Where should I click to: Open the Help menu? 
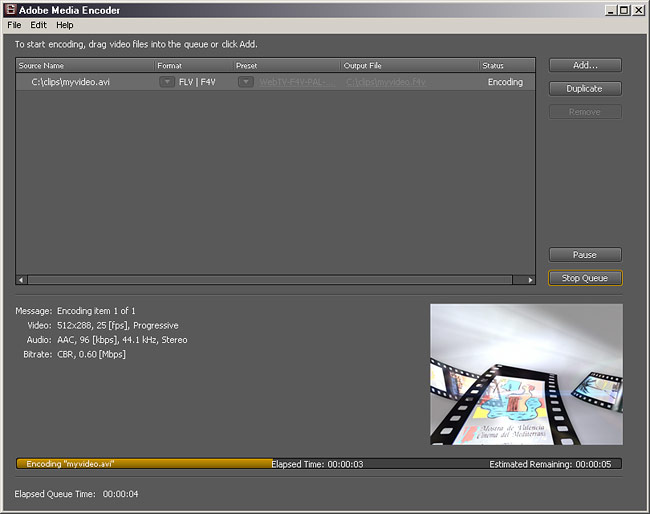click(65, 25)
